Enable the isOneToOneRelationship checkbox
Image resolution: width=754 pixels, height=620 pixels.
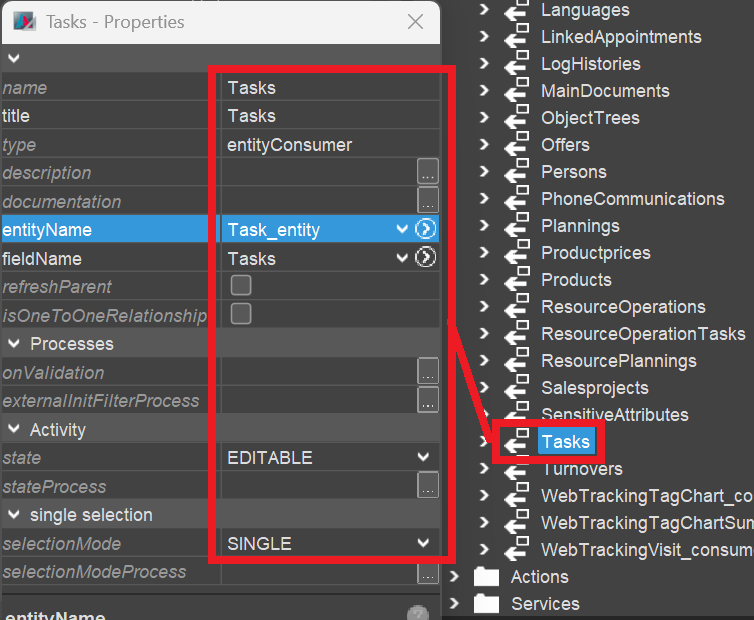(241, 314)
